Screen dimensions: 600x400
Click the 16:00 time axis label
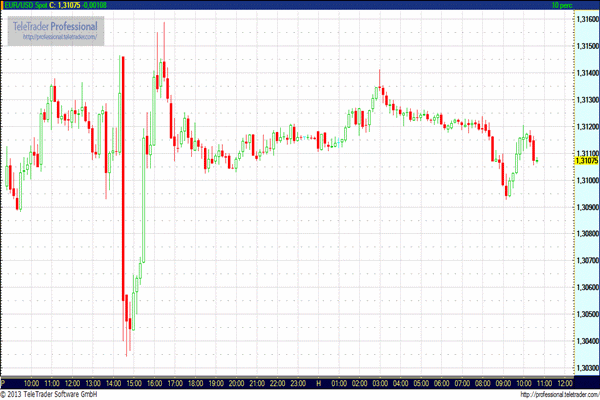pos(154,383)
